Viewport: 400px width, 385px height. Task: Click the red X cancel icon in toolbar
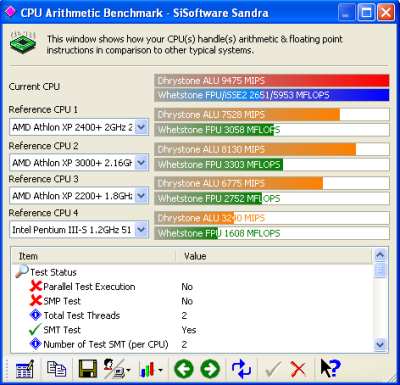(x=298, y=369)
